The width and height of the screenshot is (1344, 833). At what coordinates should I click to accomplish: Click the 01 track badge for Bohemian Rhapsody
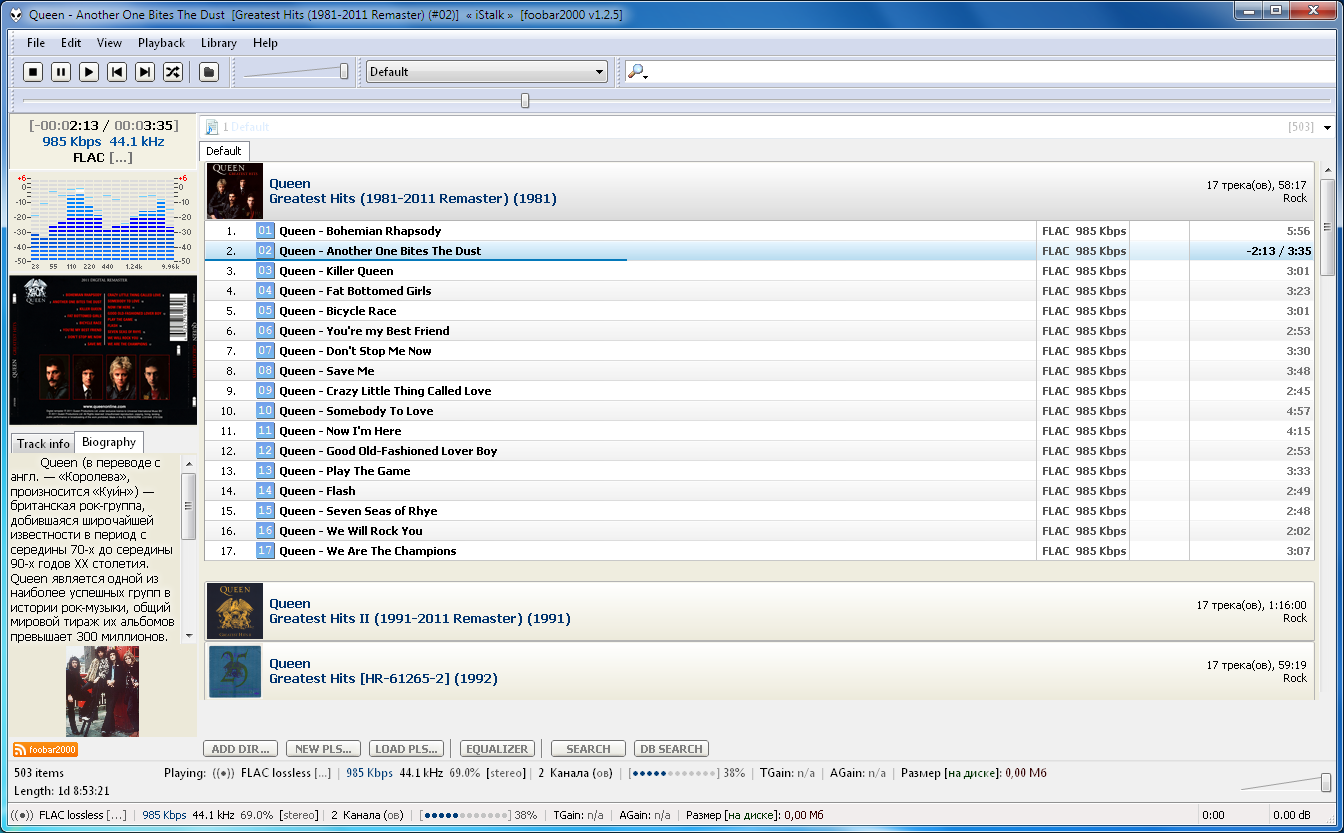[265, 231]
